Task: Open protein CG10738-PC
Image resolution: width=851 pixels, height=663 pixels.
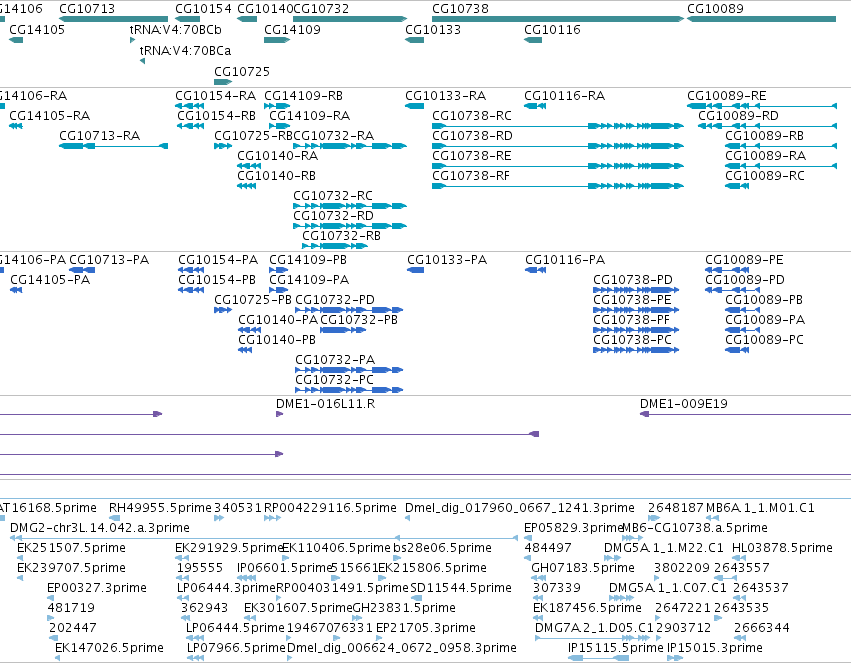Action: (632, 340)
